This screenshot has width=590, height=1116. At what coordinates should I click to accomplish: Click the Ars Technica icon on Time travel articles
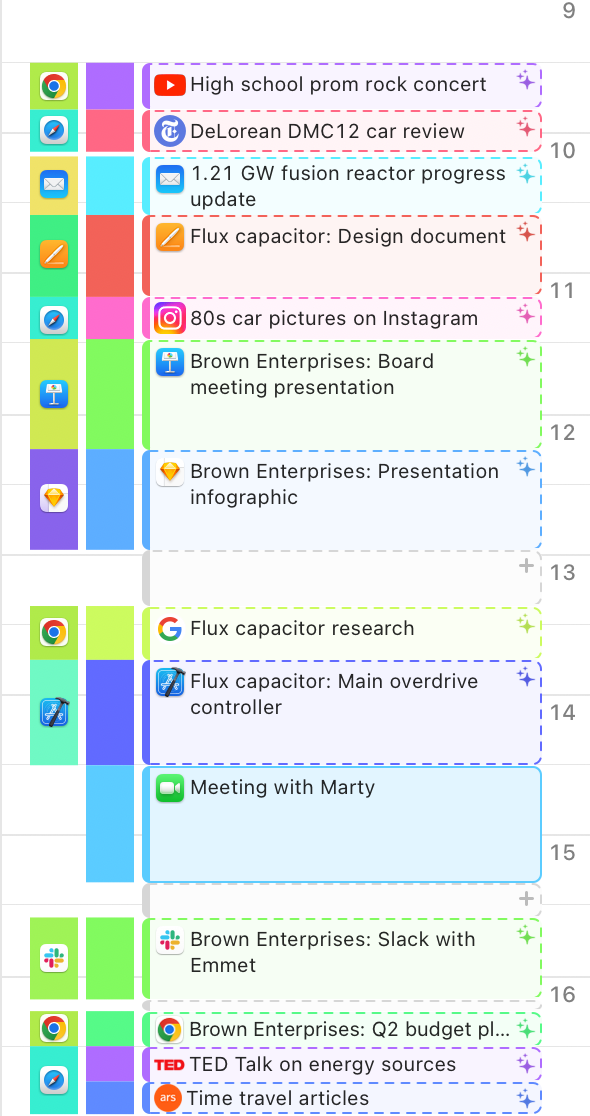(169, 1097)
